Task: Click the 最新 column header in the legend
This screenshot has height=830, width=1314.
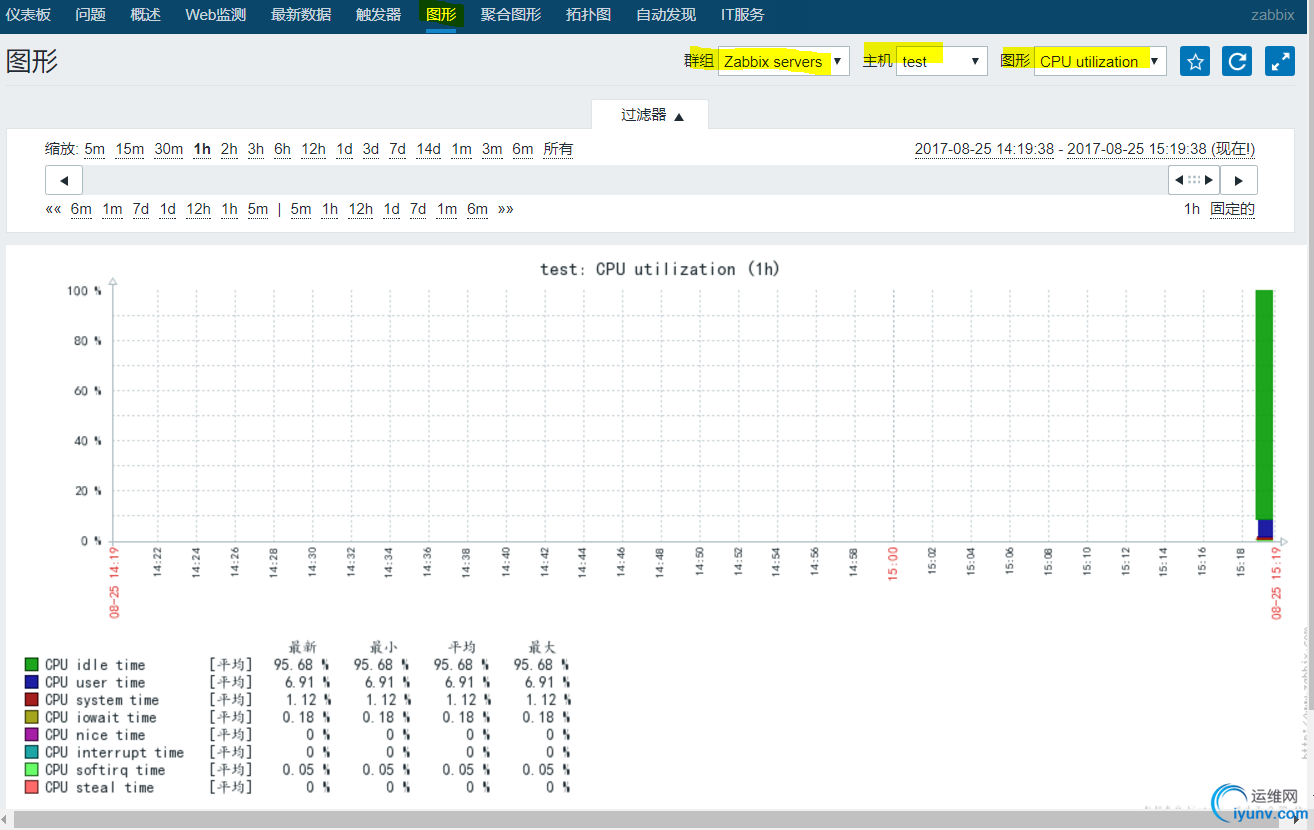Action: [x=303, y=647]
